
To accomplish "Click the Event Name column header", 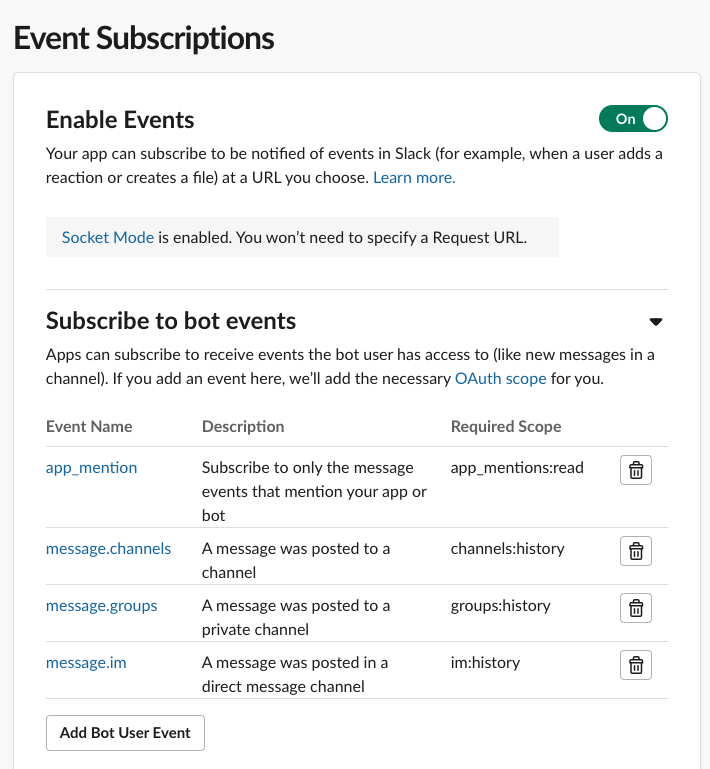I will click(89, 427).
